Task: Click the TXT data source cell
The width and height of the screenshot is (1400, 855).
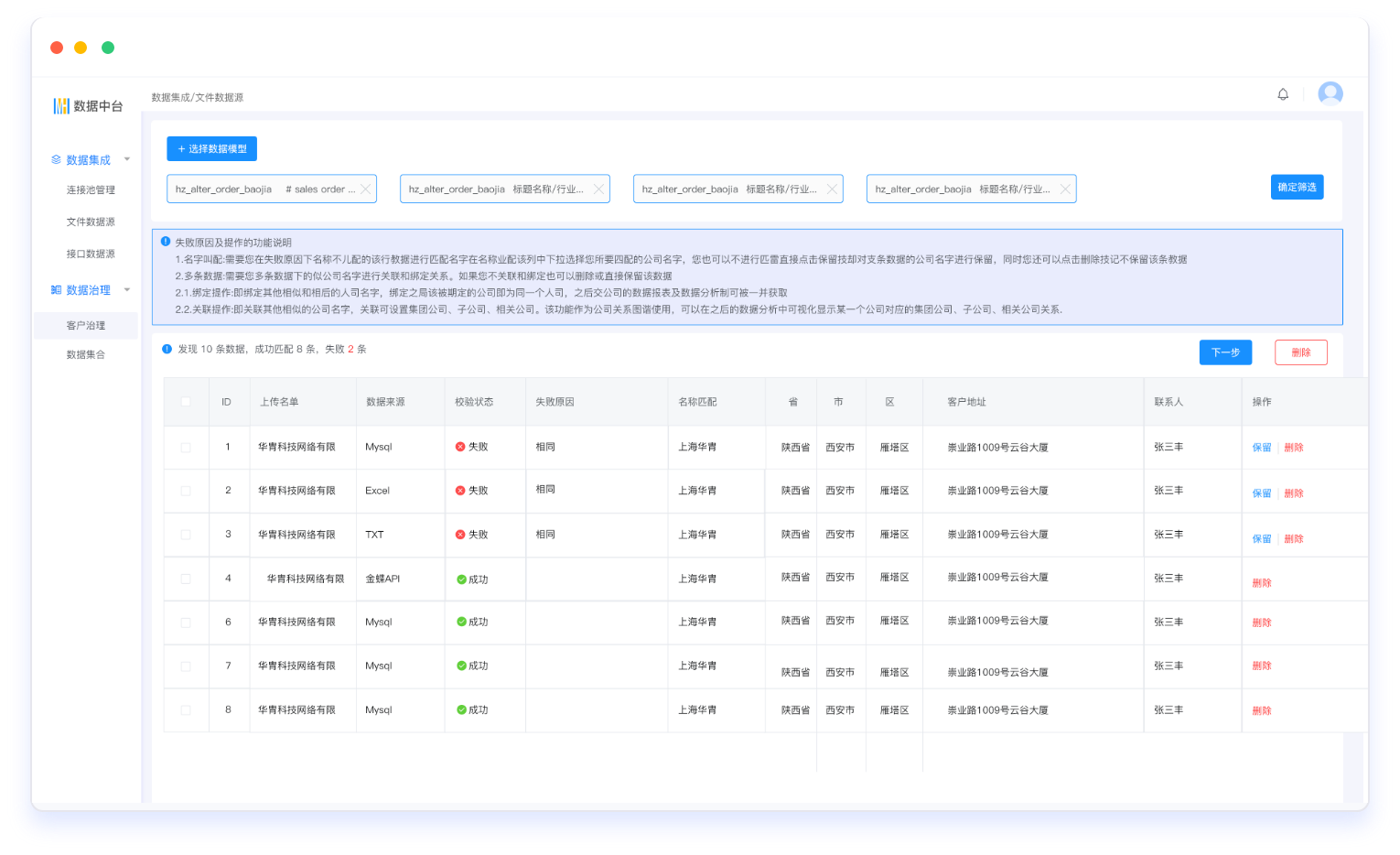Action: point(374,535)
